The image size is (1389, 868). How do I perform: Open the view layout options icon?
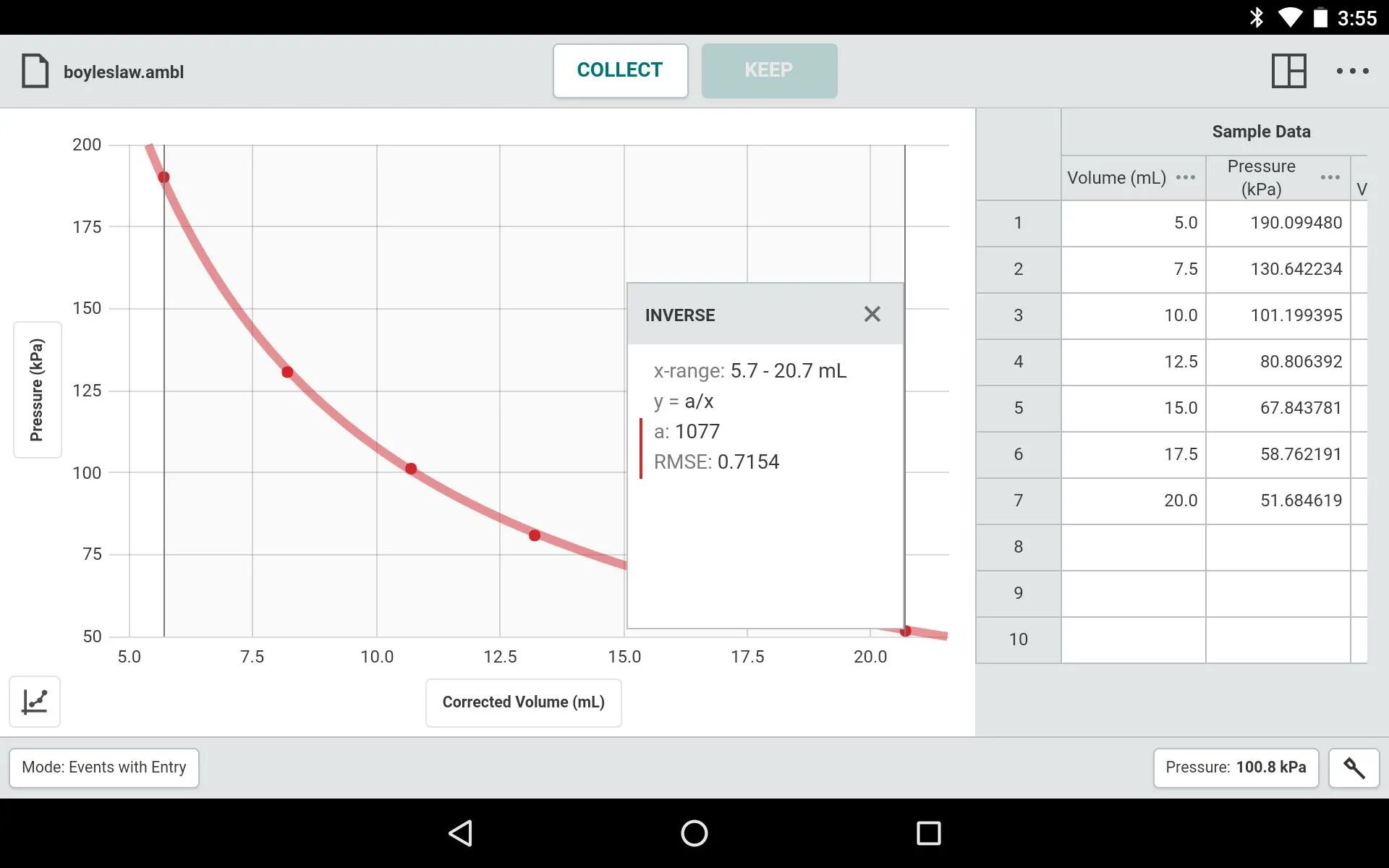coord(1288,71)
